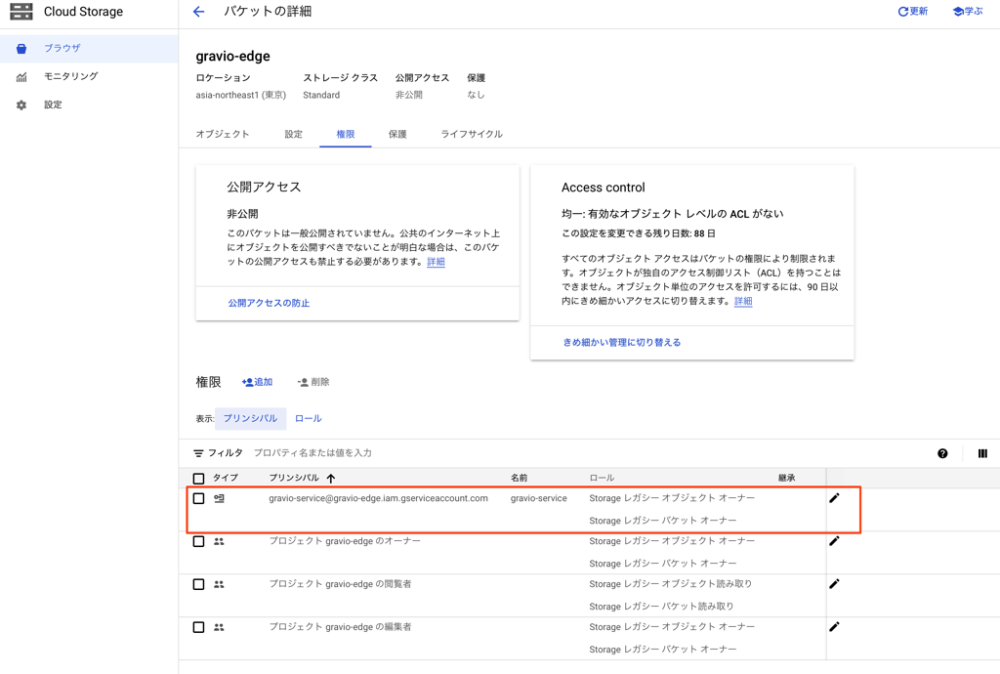1000x674 pixels.
Task: Click プロジェクト gravio-edge のオーナー text
Action: (x=344, y=541)
